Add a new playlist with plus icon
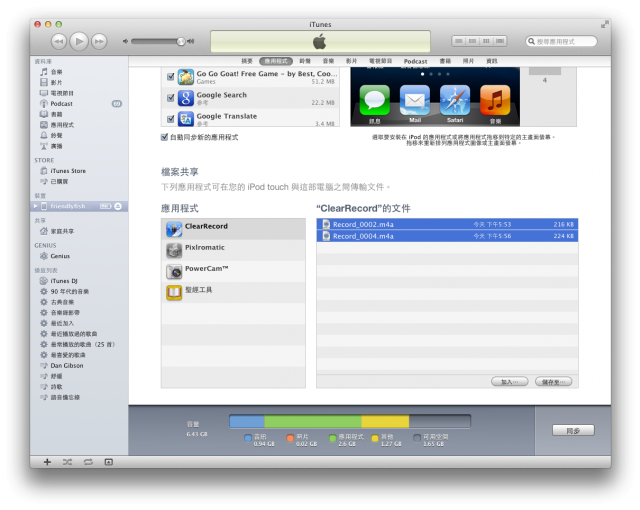This screenshot has height=510, width=640. point(47,462)
